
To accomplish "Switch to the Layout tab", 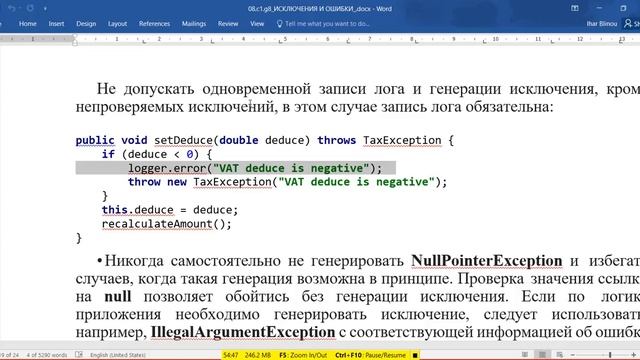I will 117,24.
